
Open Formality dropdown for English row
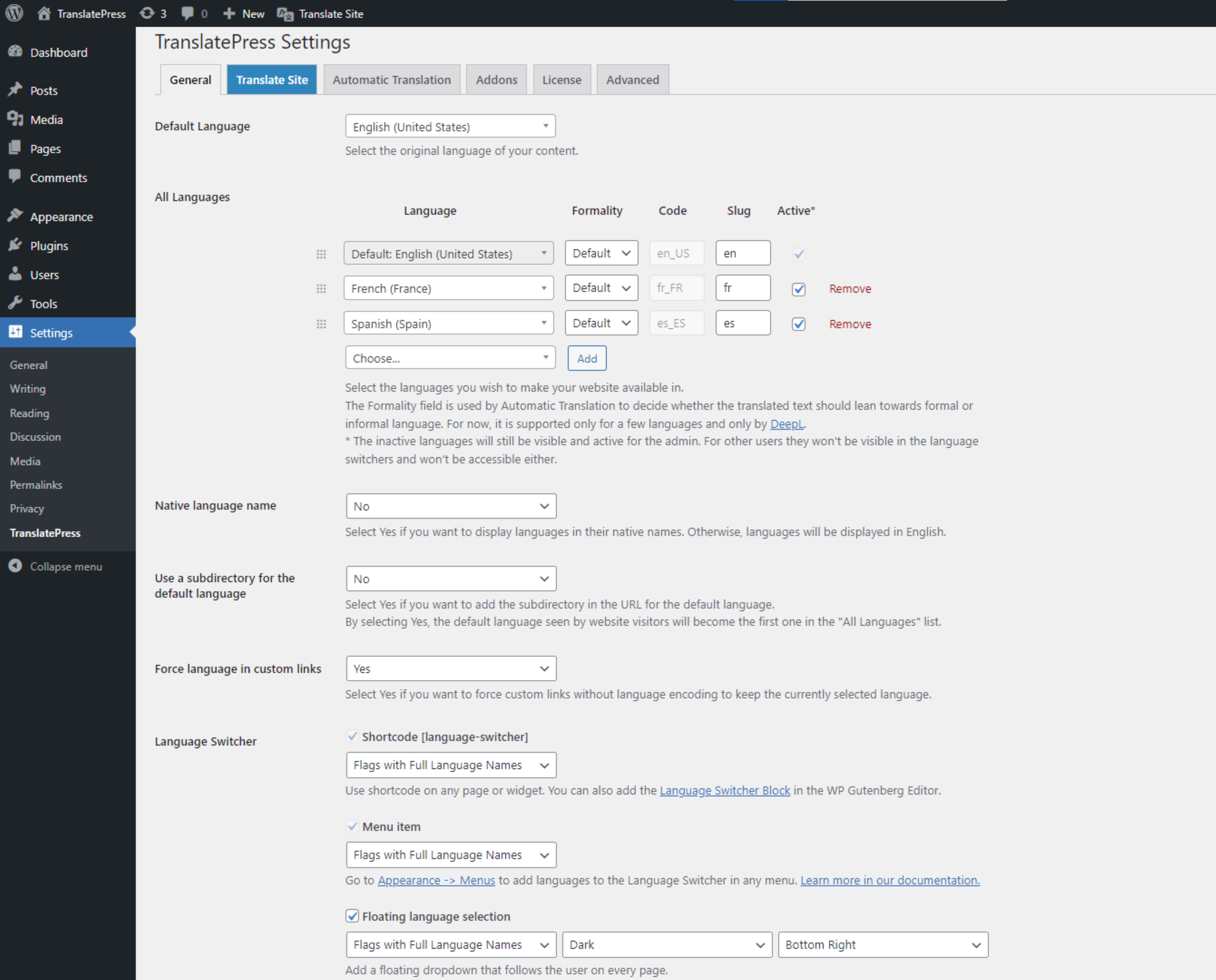point(601,253)
